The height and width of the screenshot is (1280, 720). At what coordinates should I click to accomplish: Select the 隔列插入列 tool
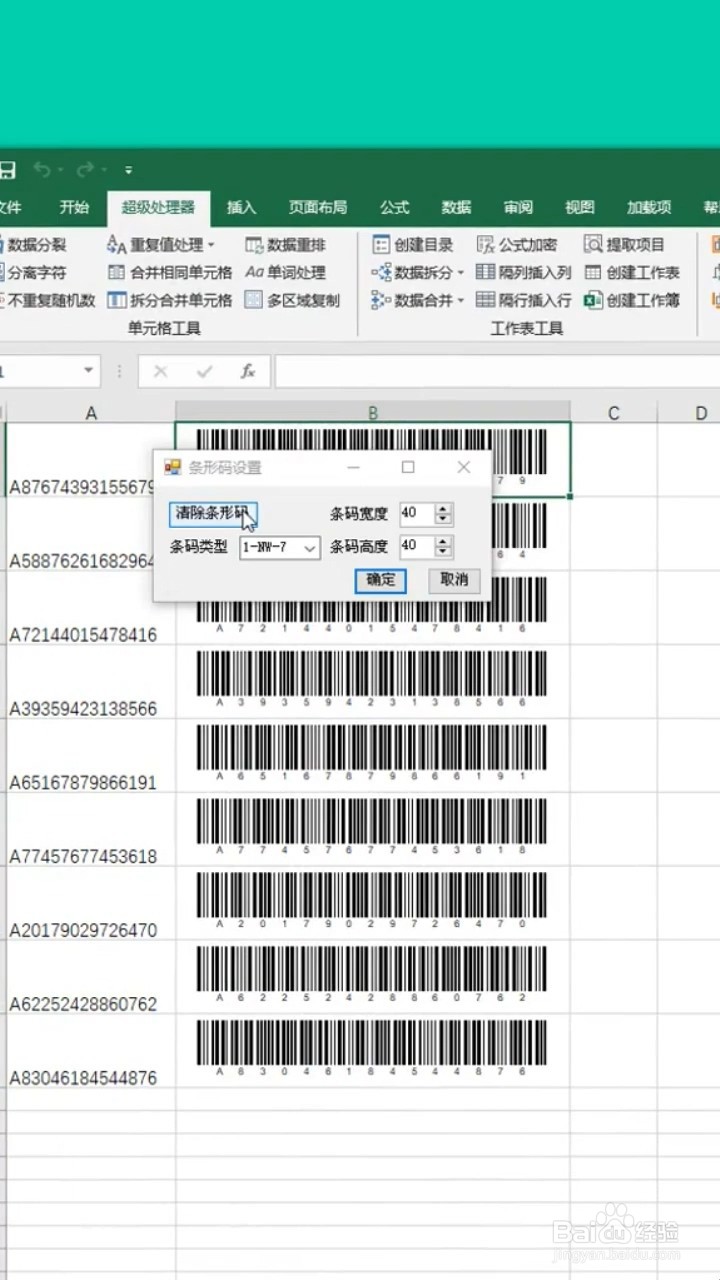pyautogui.click(x=523, y=272)
